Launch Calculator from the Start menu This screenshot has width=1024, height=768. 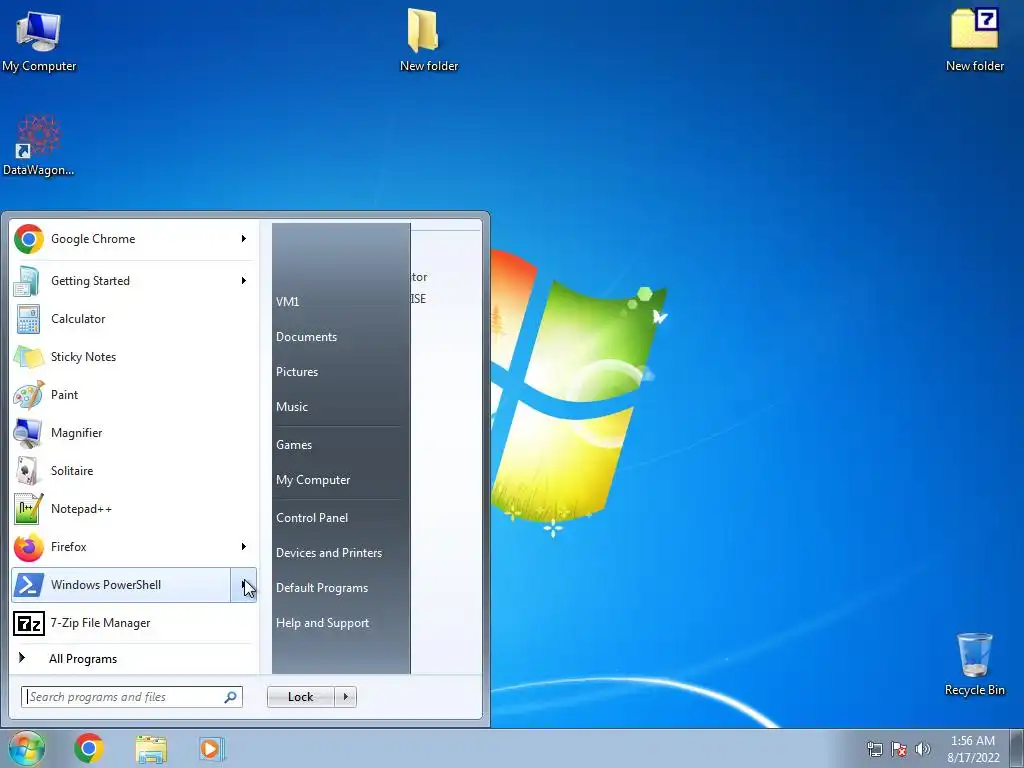(x=134, y=319)
